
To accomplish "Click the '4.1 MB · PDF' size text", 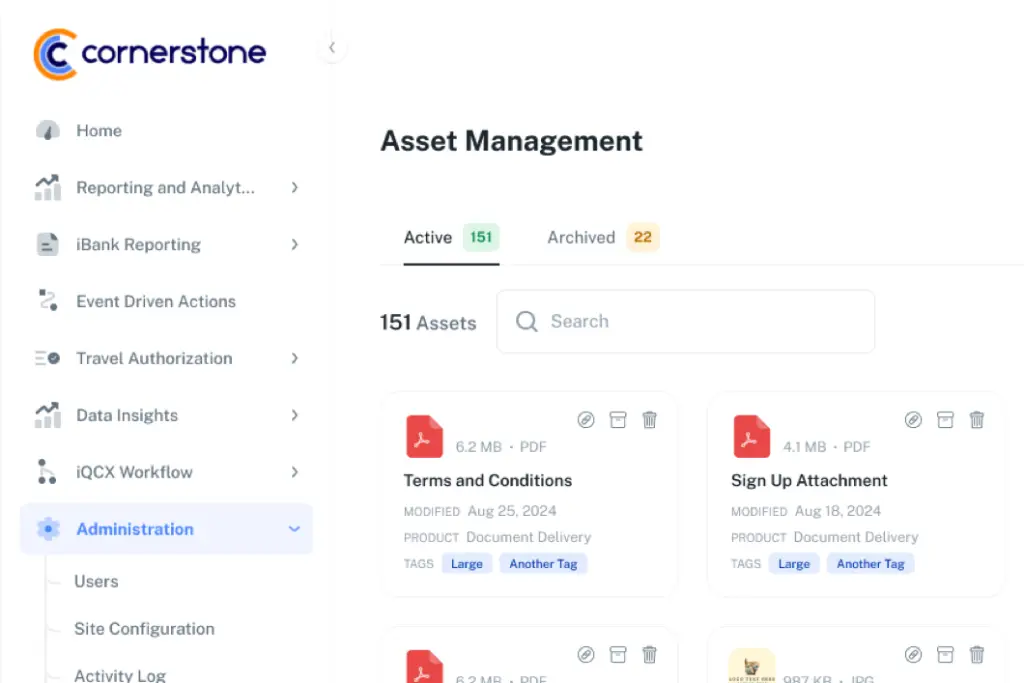I will click(827, 447).
